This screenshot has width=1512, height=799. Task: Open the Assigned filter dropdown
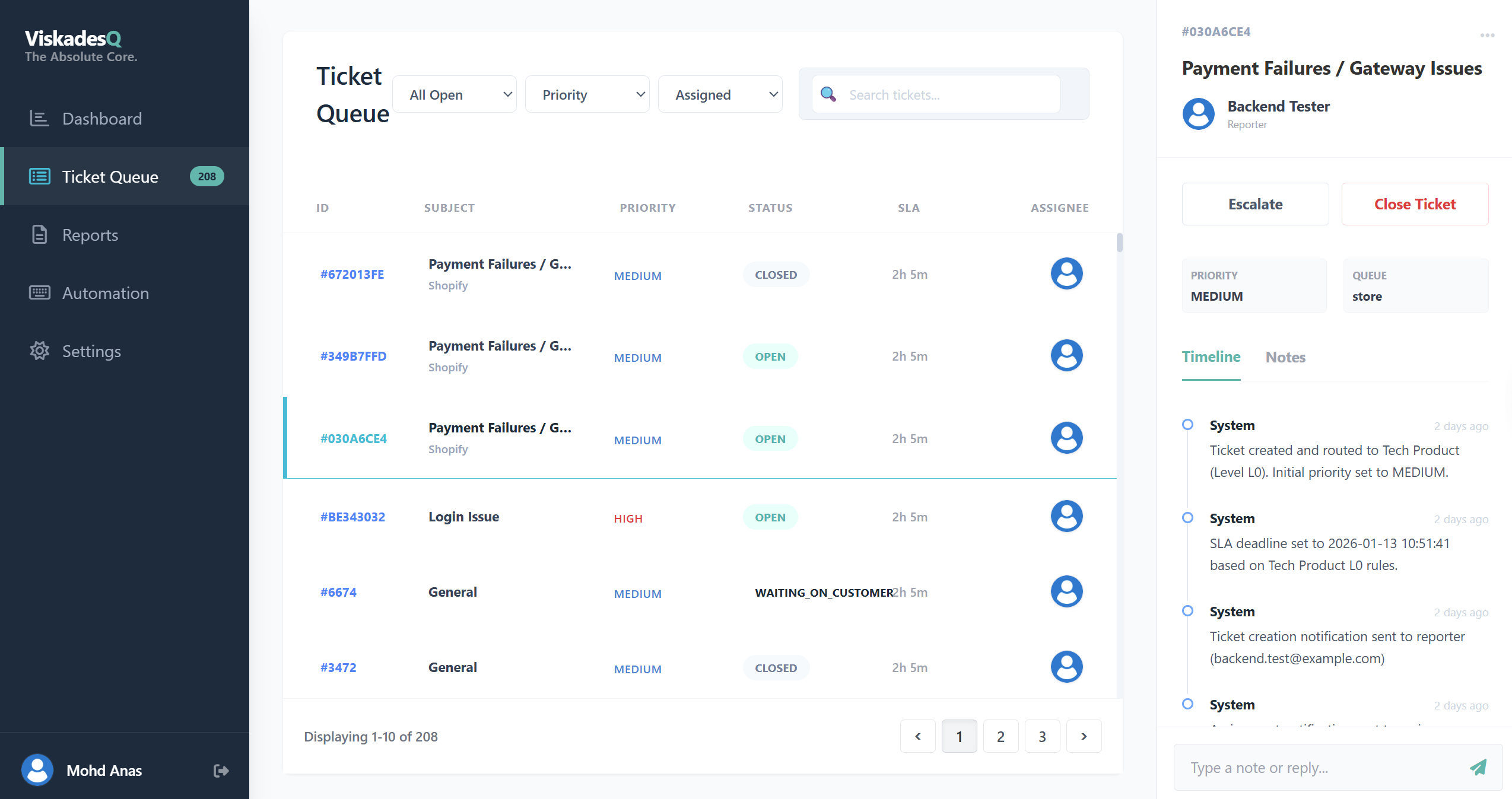coord(720,94)
